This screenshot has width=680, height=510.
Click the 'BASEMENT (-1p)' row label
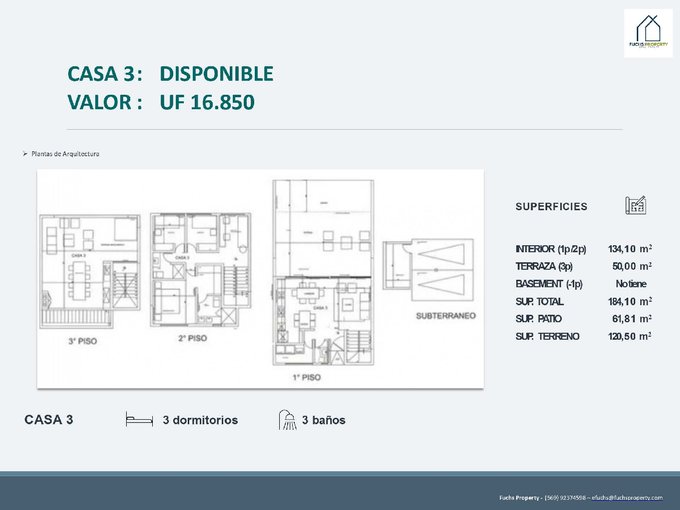[549, 284]
